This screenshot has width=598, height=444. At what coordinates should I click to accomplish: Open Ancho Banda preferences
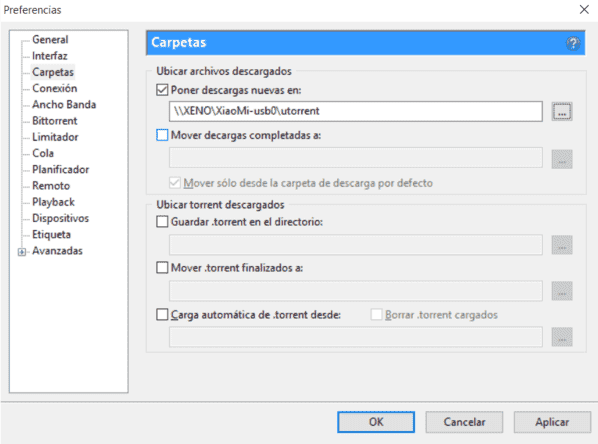click(64, 105)
